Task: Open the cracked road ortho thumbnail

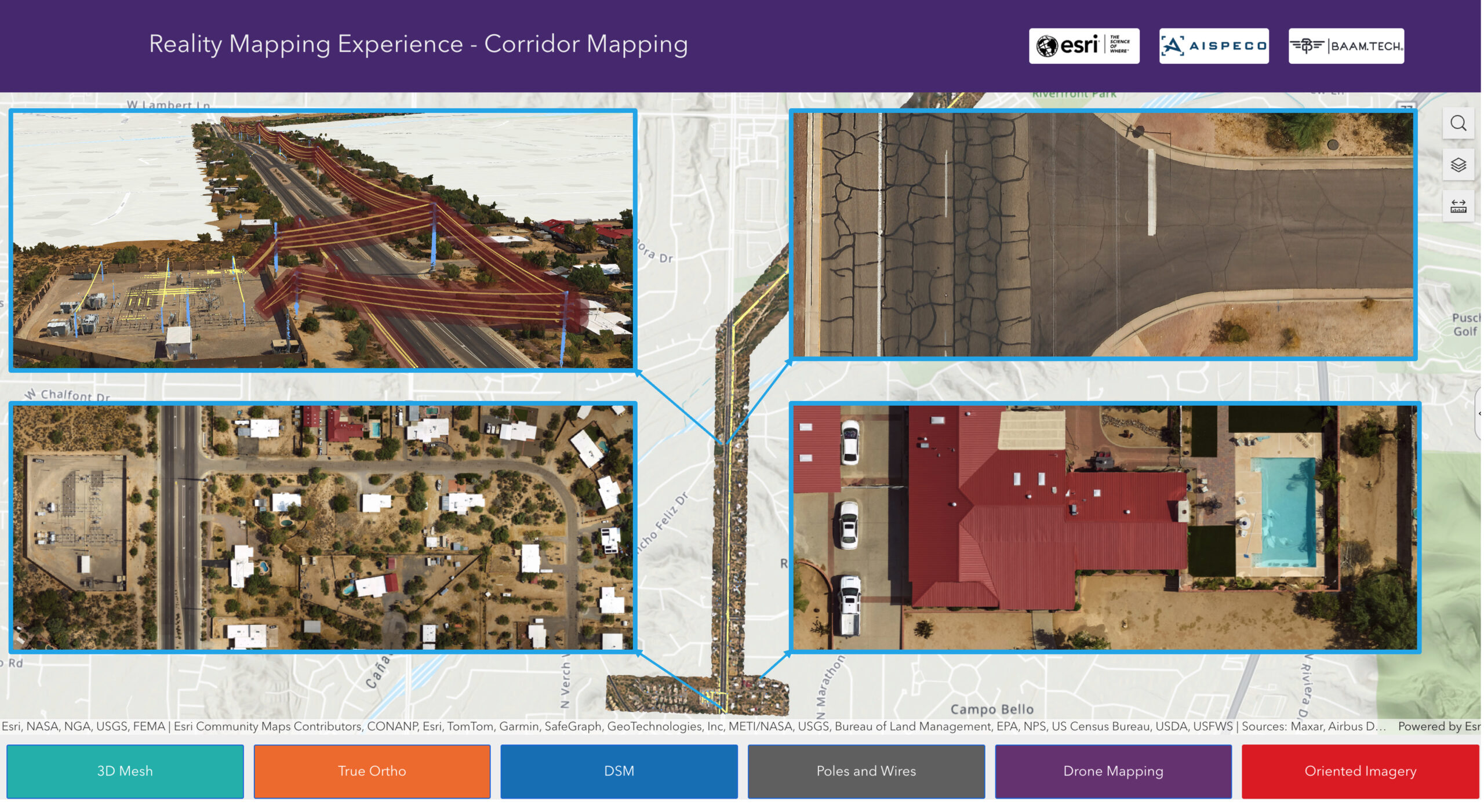Action: click(1103, 235)
